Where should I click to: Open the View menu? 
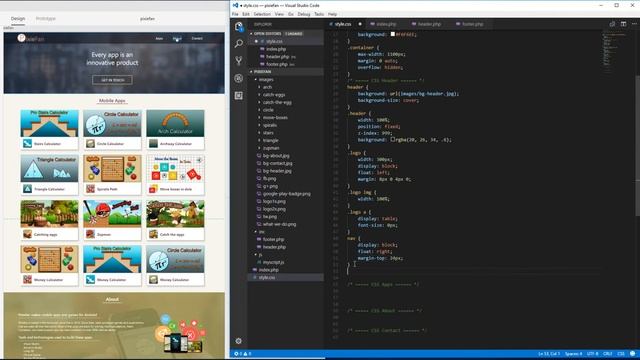point(279,14)
